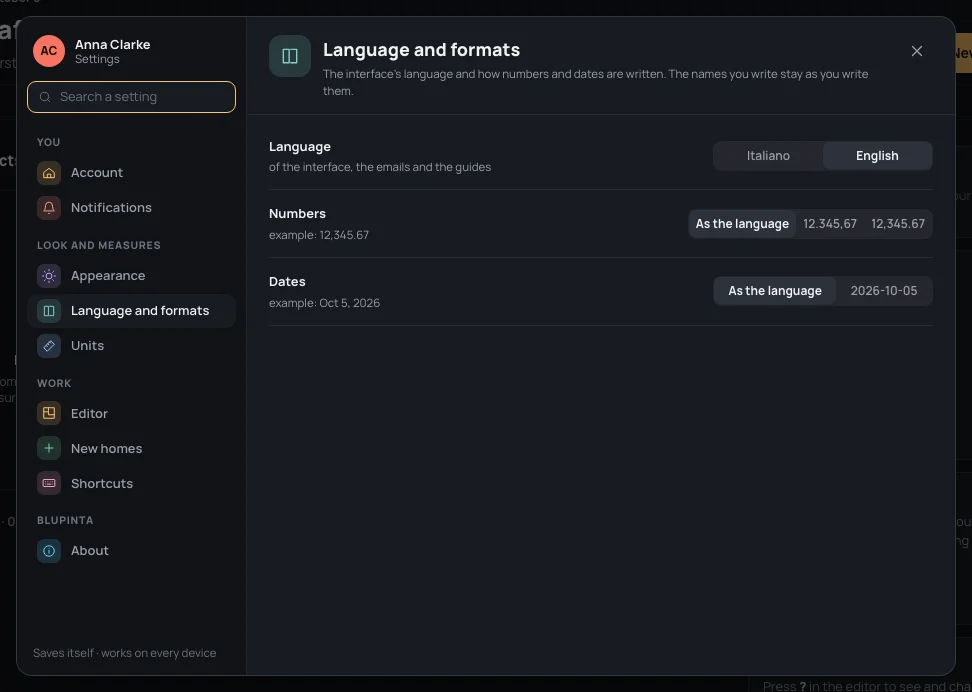Click the Account home icon
972x692 pixels.
click(x=49, y=173)
